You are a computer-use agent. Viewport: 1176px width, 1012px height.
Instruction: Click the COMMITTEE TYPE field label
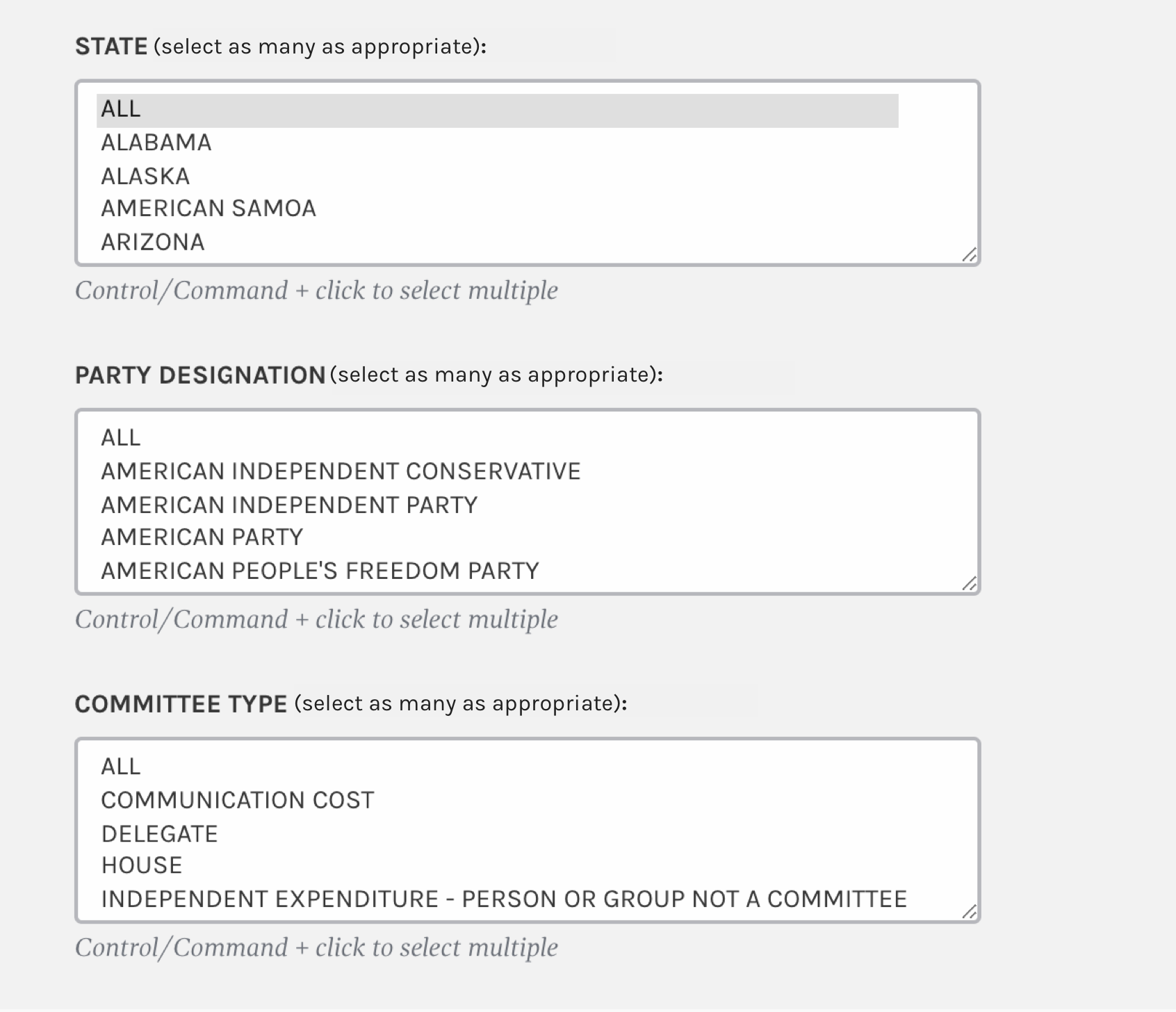[x=181, y=704]
